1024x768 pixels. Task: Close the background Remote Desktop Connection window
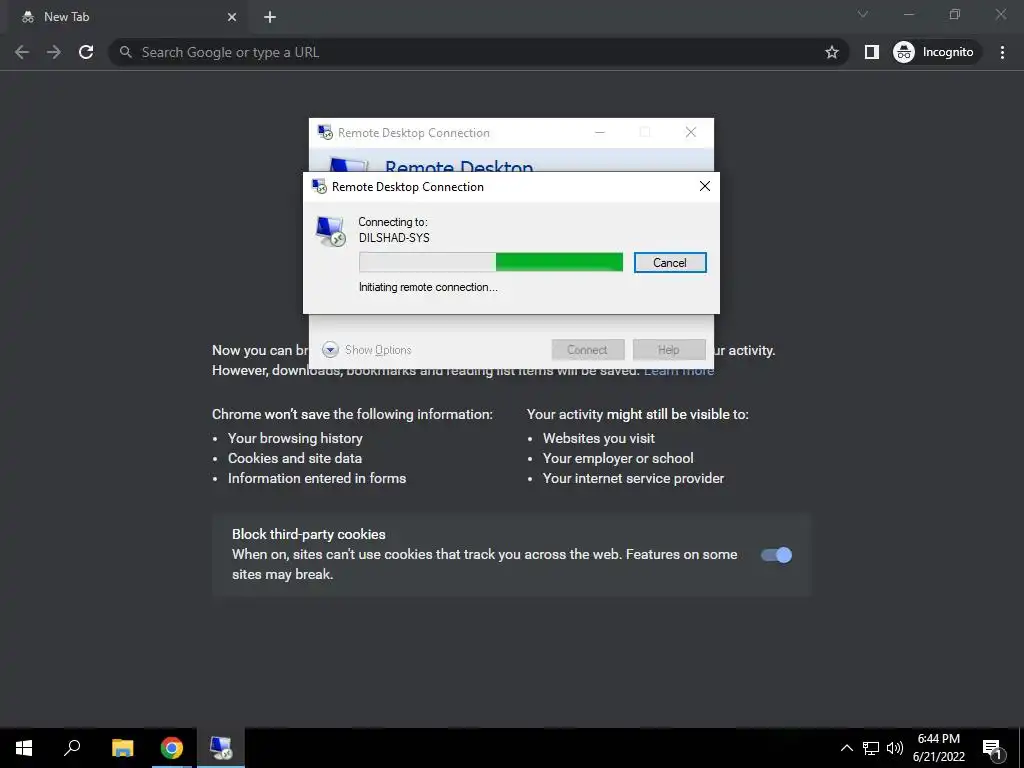click(x=690, y=133)
